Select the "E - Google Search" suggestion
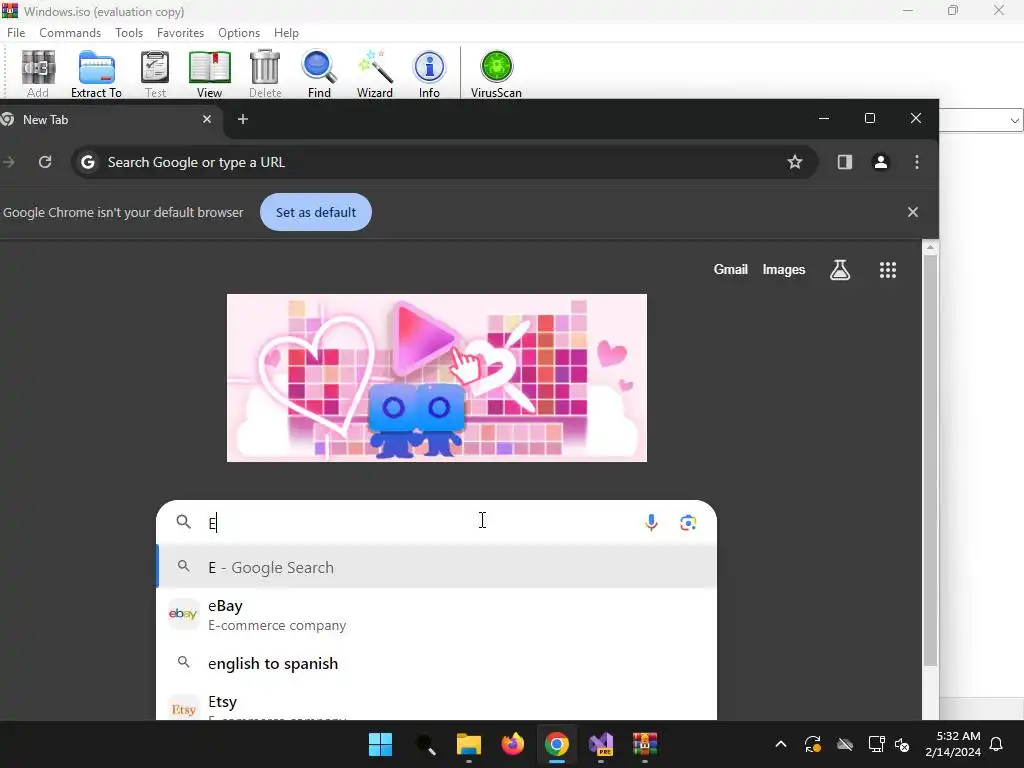This screenshot has height=768, width=1024. [x=436, y=567]
